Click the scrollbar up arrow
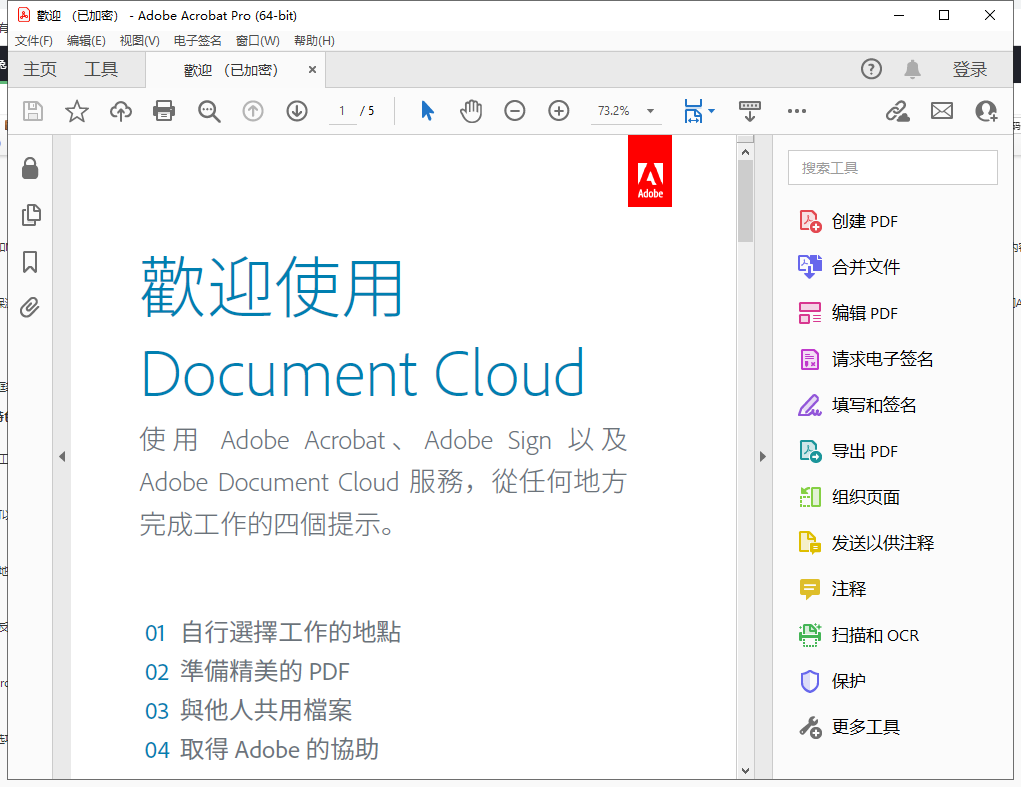The height and width of the screenshot is (787, 1021). tap(746, 152)
